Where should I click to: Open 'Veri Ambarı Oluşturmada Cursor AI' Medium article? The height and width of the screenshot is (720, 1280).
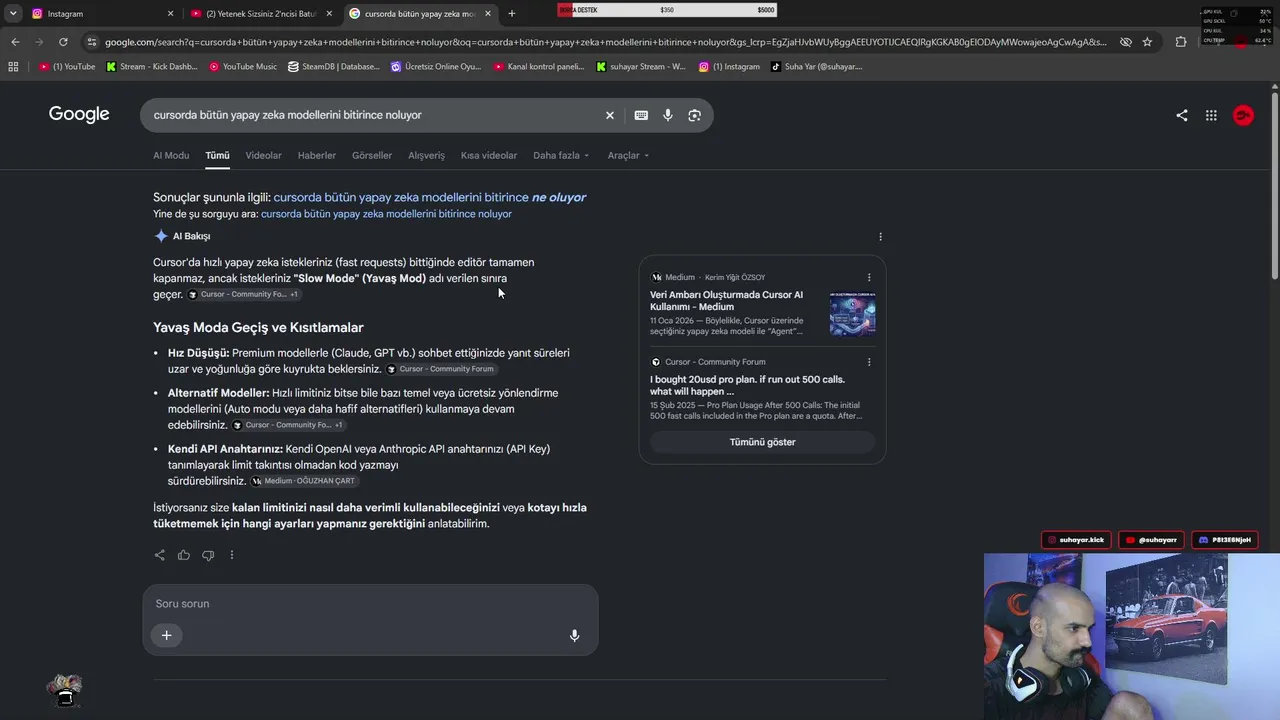(x=727, y=301)
